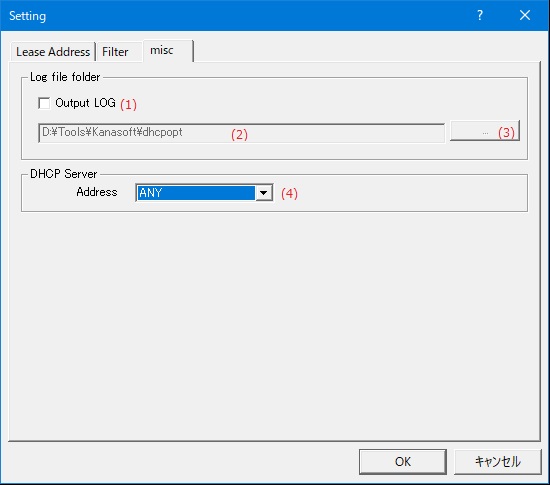This screenshot has width=550, height=485.
Task: Click the Address label in DHCP Server
Action: 97,192
